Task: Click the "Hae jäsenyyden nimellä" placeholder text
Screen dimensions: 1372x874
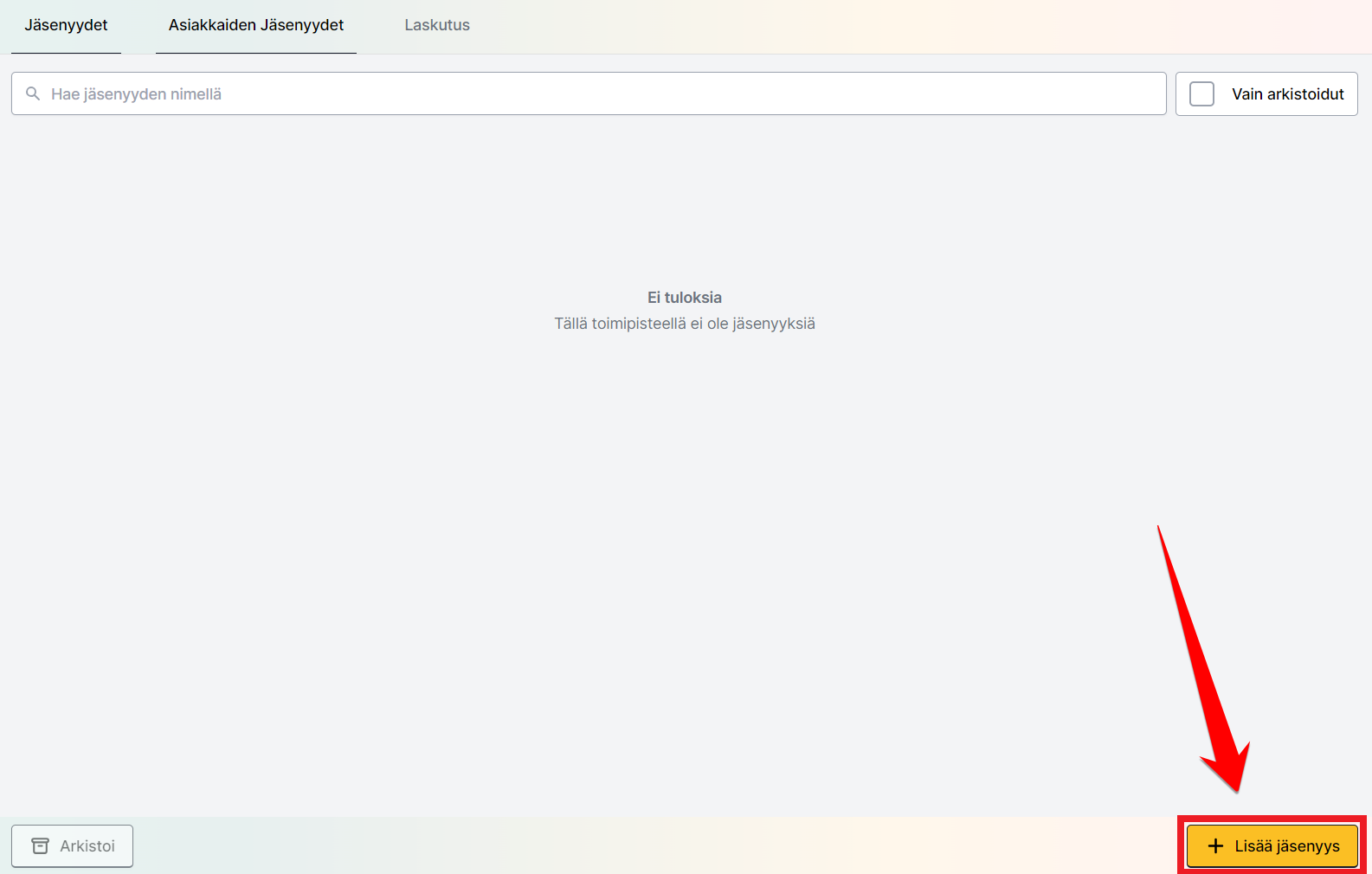Action: click(x=136, y=93)
